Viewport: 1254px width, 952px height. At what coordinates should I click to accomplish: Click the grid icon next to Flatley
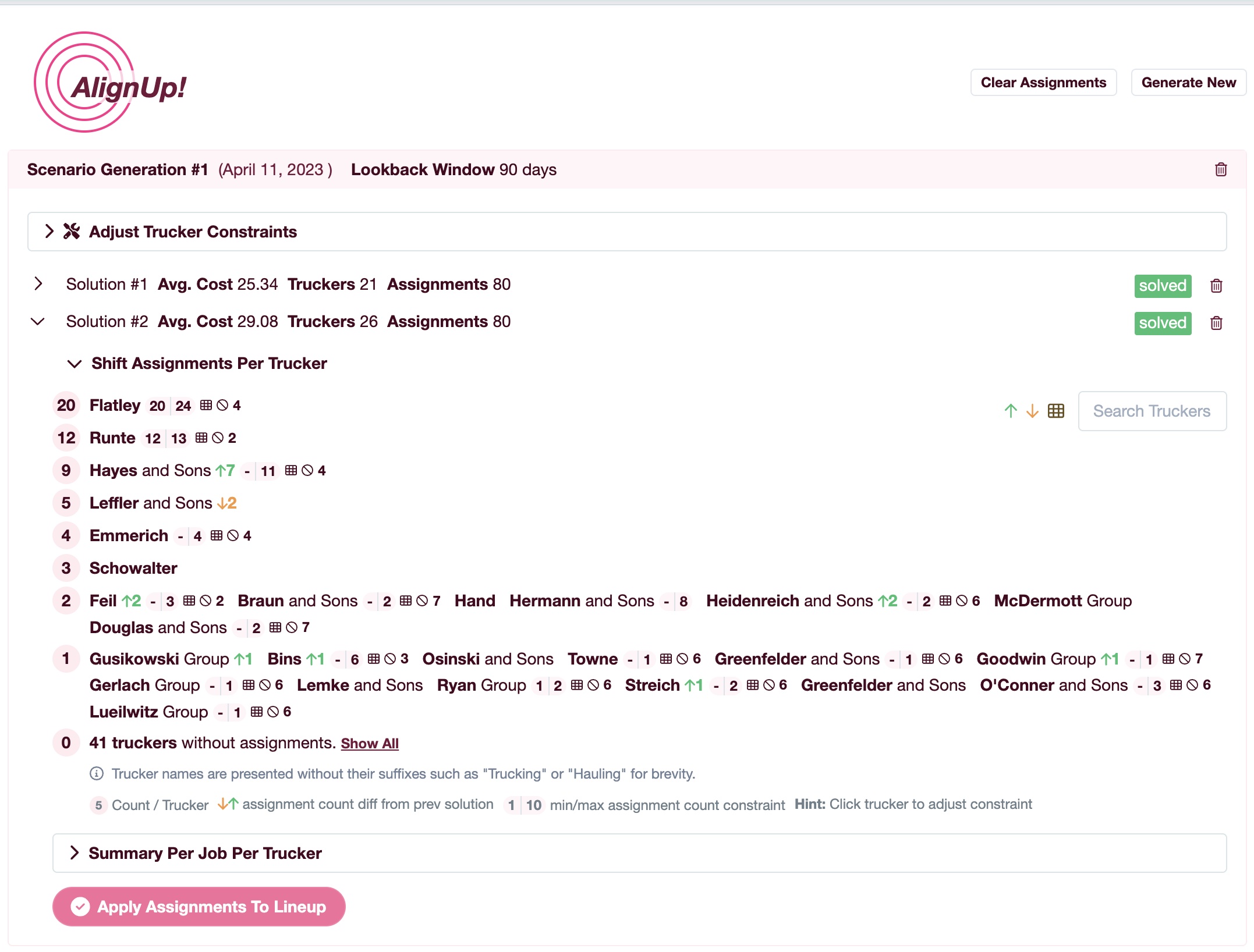click(x=206, y=405)
